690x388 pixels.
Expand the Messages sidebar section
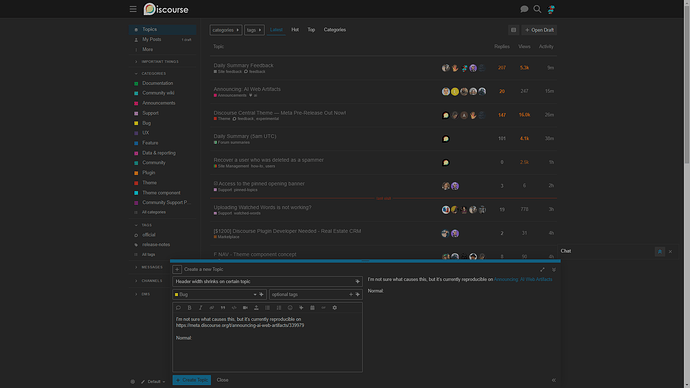152,267
